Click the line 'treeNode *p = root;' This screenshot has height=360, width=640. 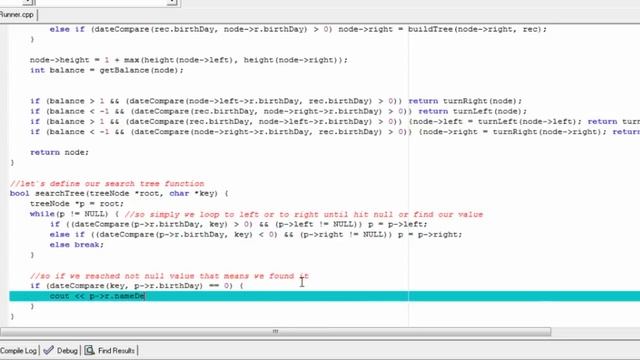tap(77, 204)
